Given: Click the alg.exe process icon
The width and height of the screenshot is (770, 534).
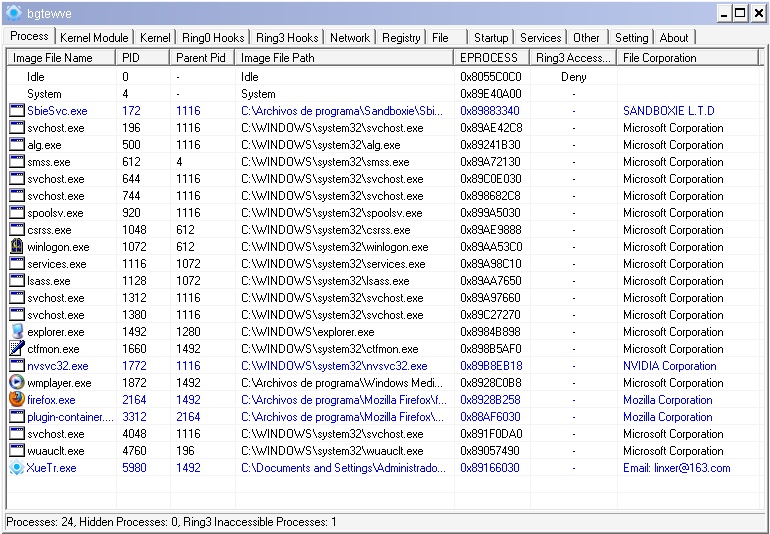Looking at the screenshot, I should (x=17, y=145).
